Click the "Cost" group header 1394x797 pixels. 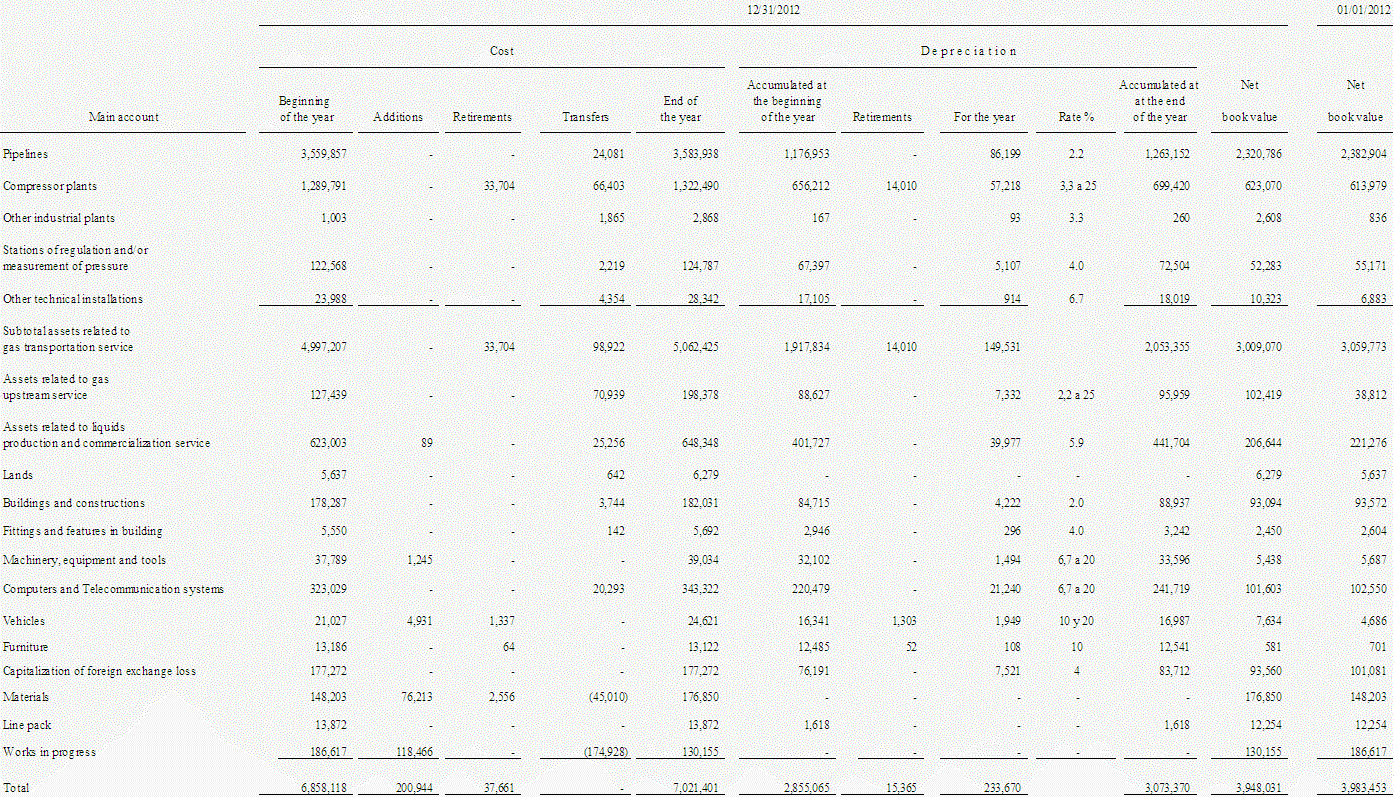pyautogui.click(x=502, y=51)
